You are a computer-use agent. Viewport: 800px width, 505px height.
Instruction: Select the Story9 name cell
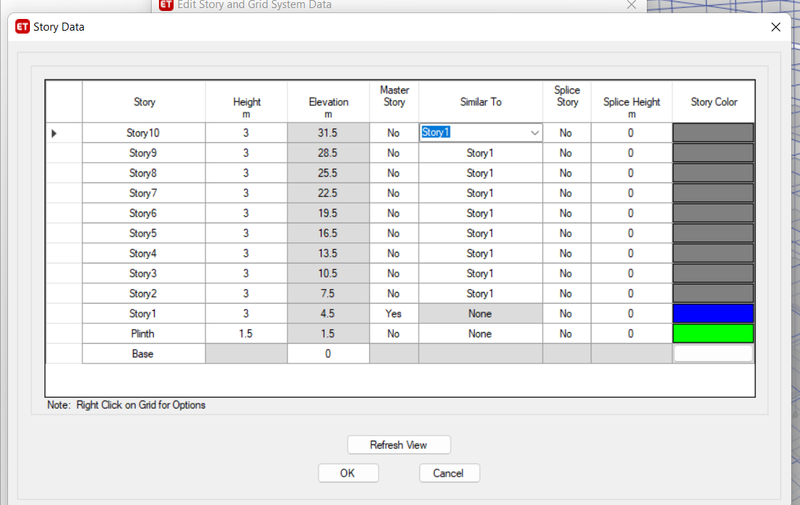(144, 153)
